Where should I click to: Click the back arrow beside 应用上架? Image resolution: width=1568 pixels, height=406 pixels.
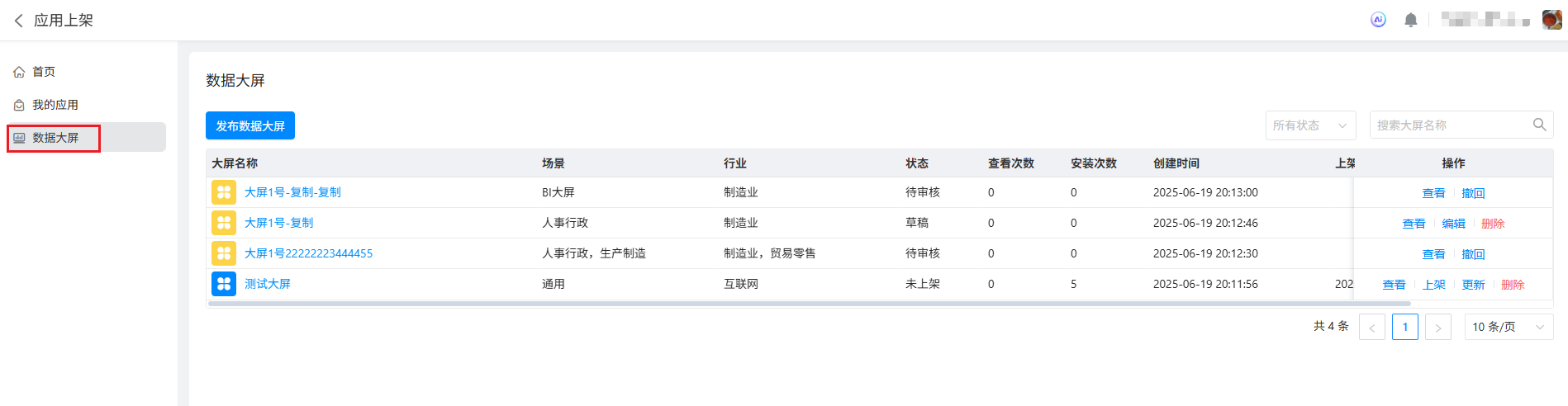pyautogui.click(x=18, y=21)
